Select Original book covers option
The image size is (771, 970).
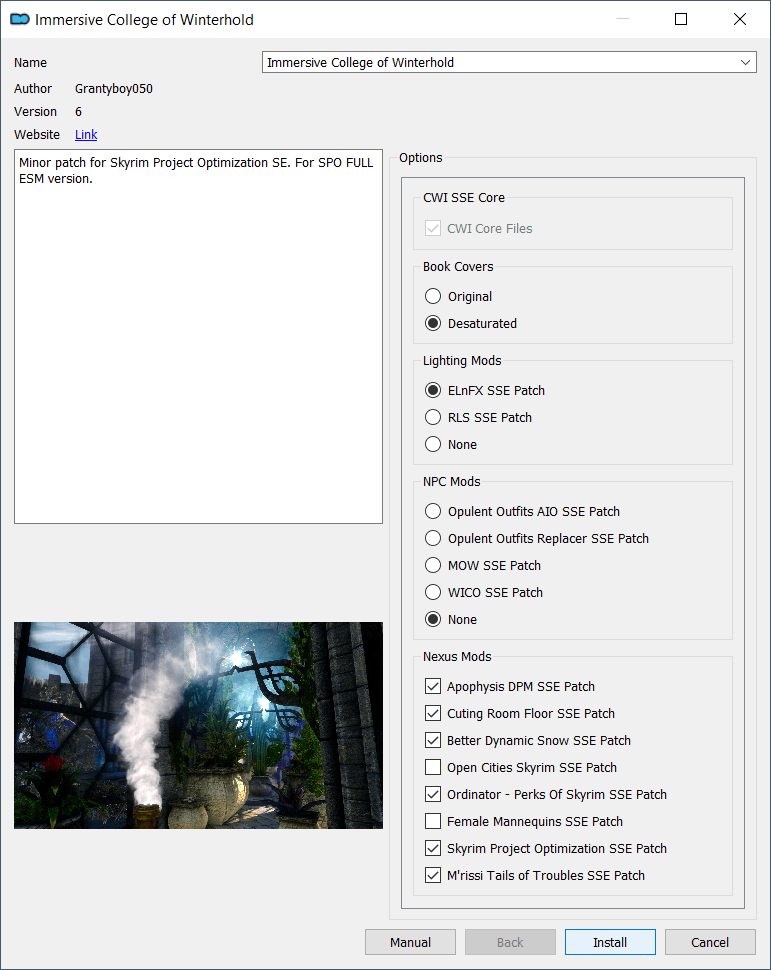click(x=459, y=296)
